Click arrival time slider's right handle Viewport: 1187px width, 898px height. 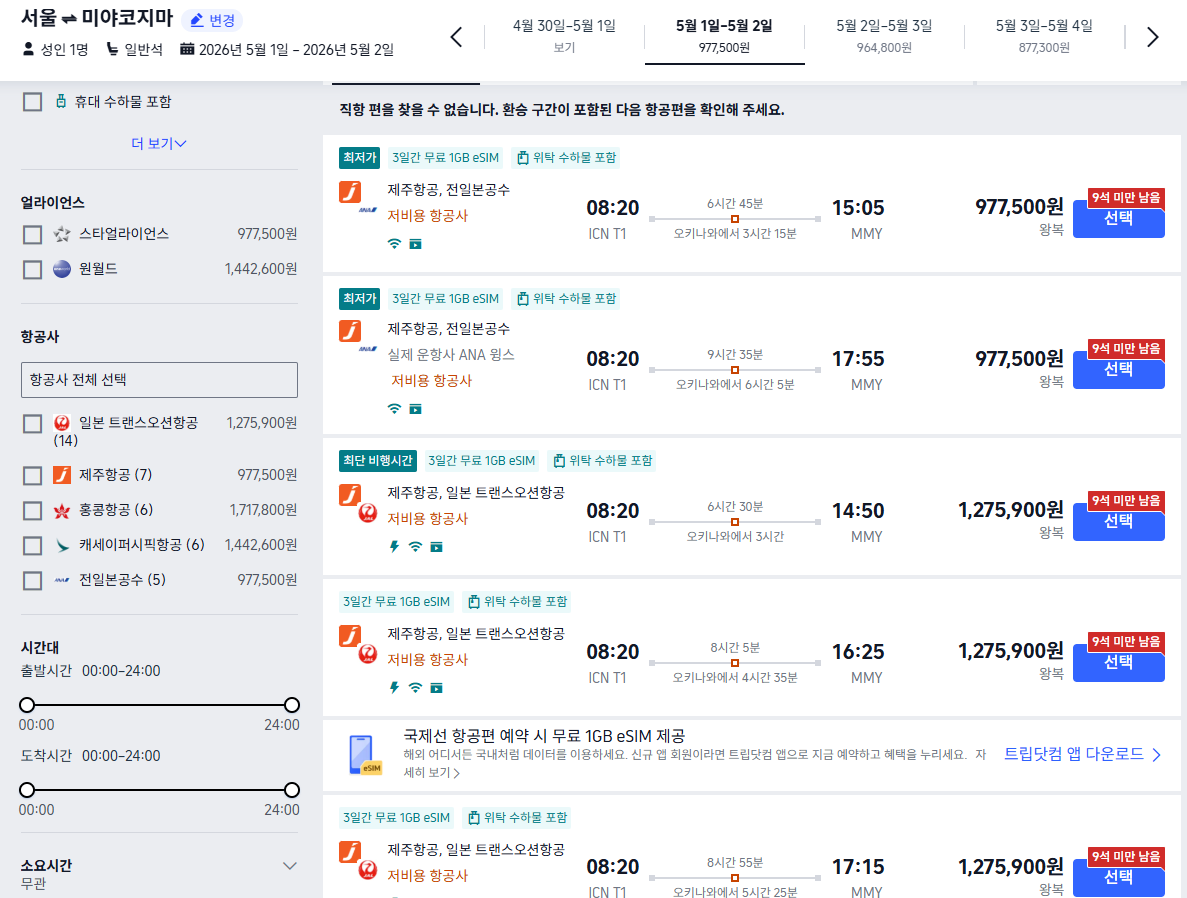point(291,790)
